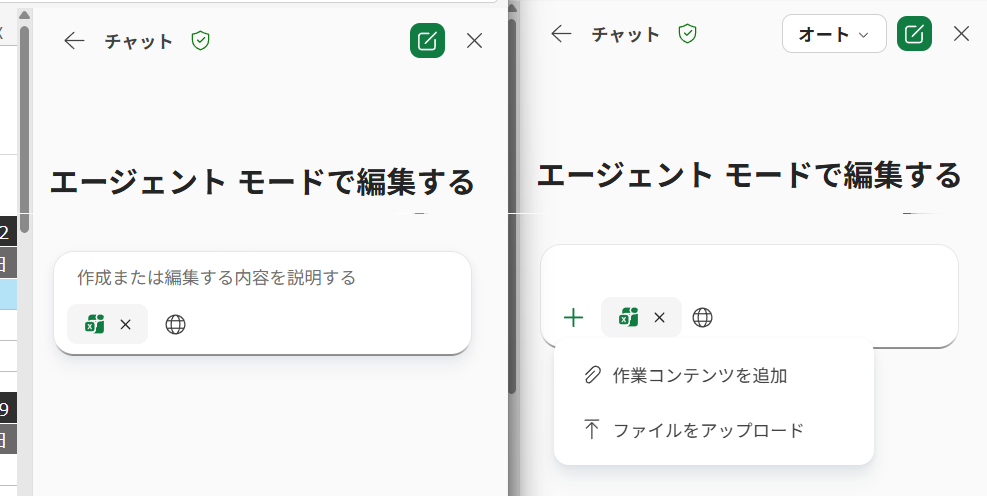Start a new chat in the right pane
The height and width of the screenshot is (496, 987).
pos(914,34)
